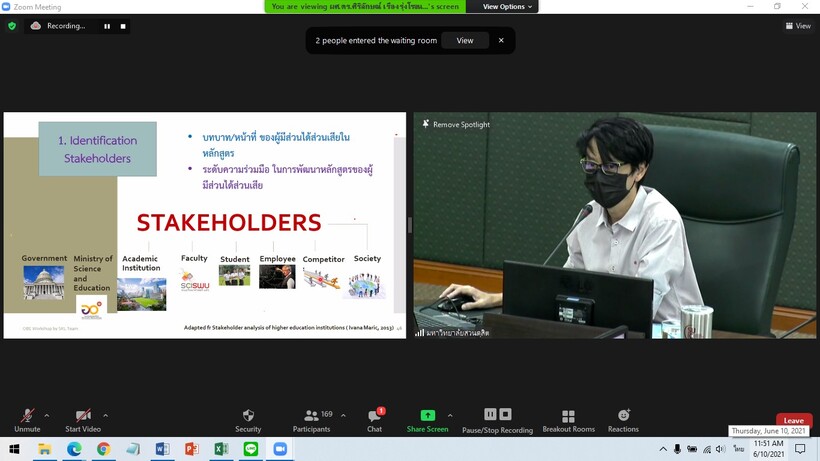Click the shared screen banner text
The image size is (820, 461).
coord(365,6)
